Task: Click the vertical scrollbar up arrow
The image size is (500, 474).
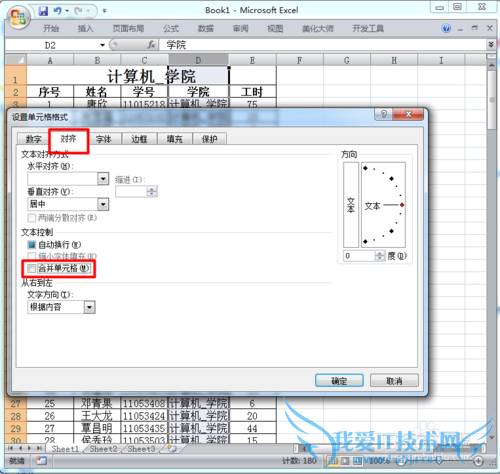Action: tap(491, 65)
